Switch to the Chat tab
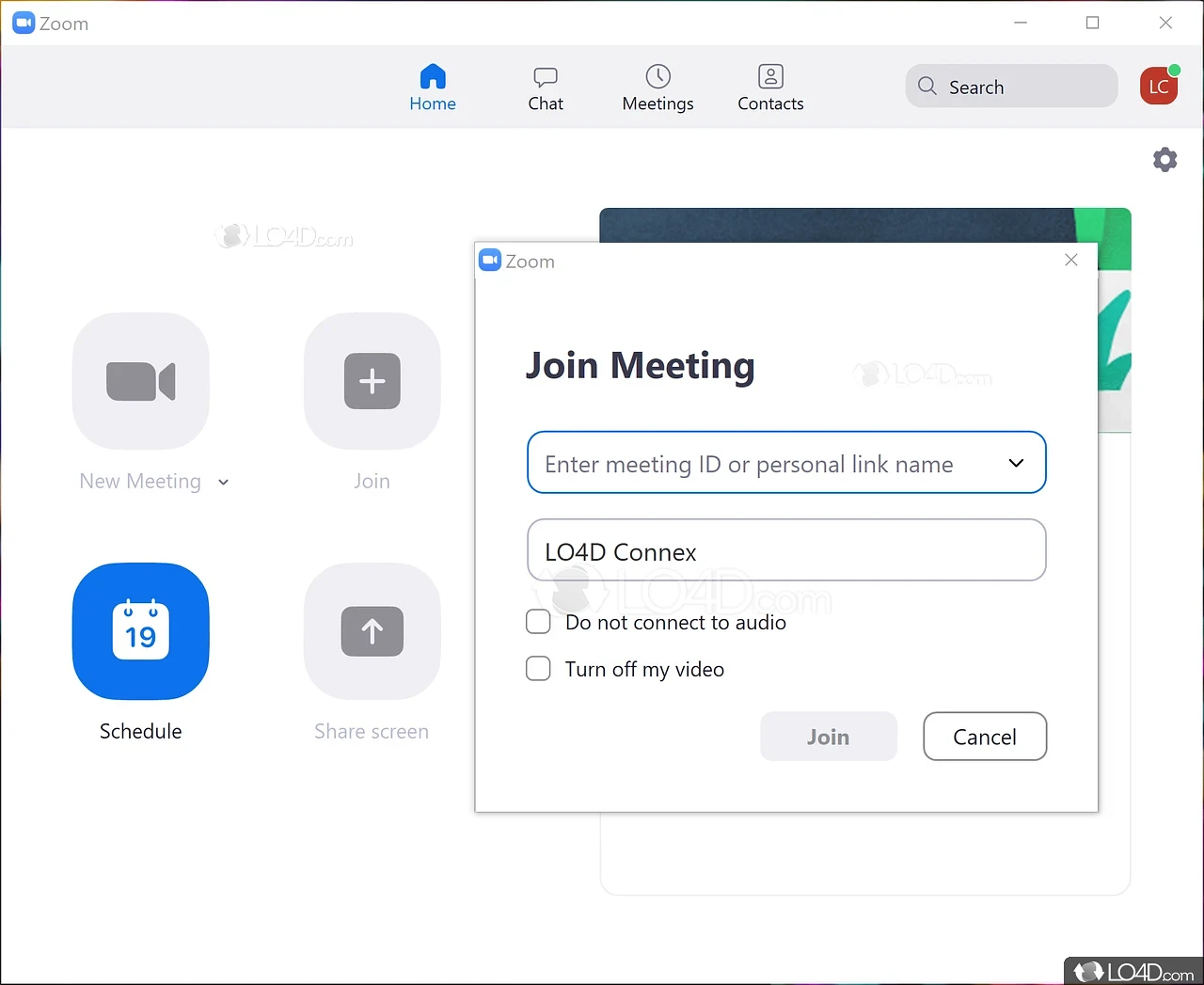Viewport: 1204px width, 985px height. pyautogui.click(x=546, y=88)
